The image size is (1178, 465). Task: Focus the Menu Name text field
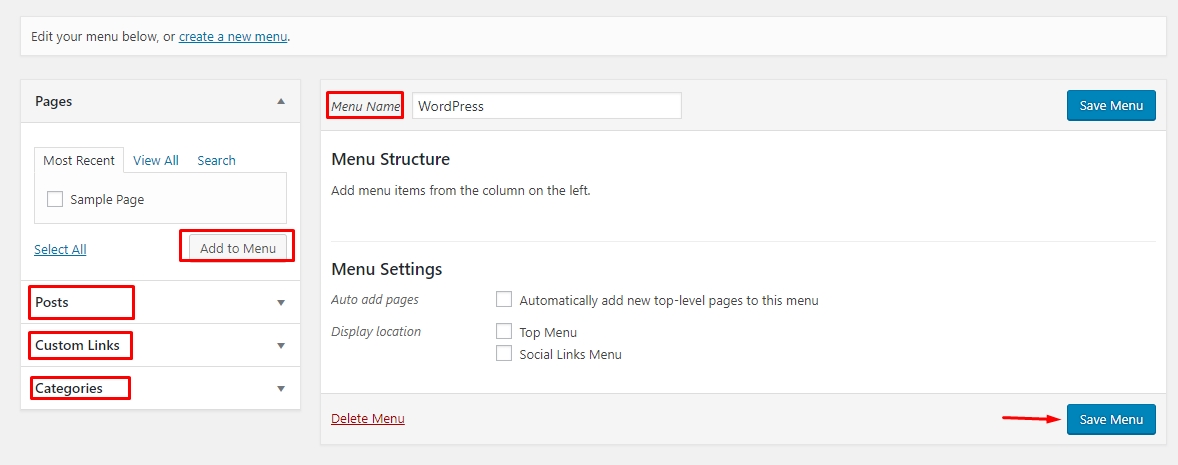point(546,106)
